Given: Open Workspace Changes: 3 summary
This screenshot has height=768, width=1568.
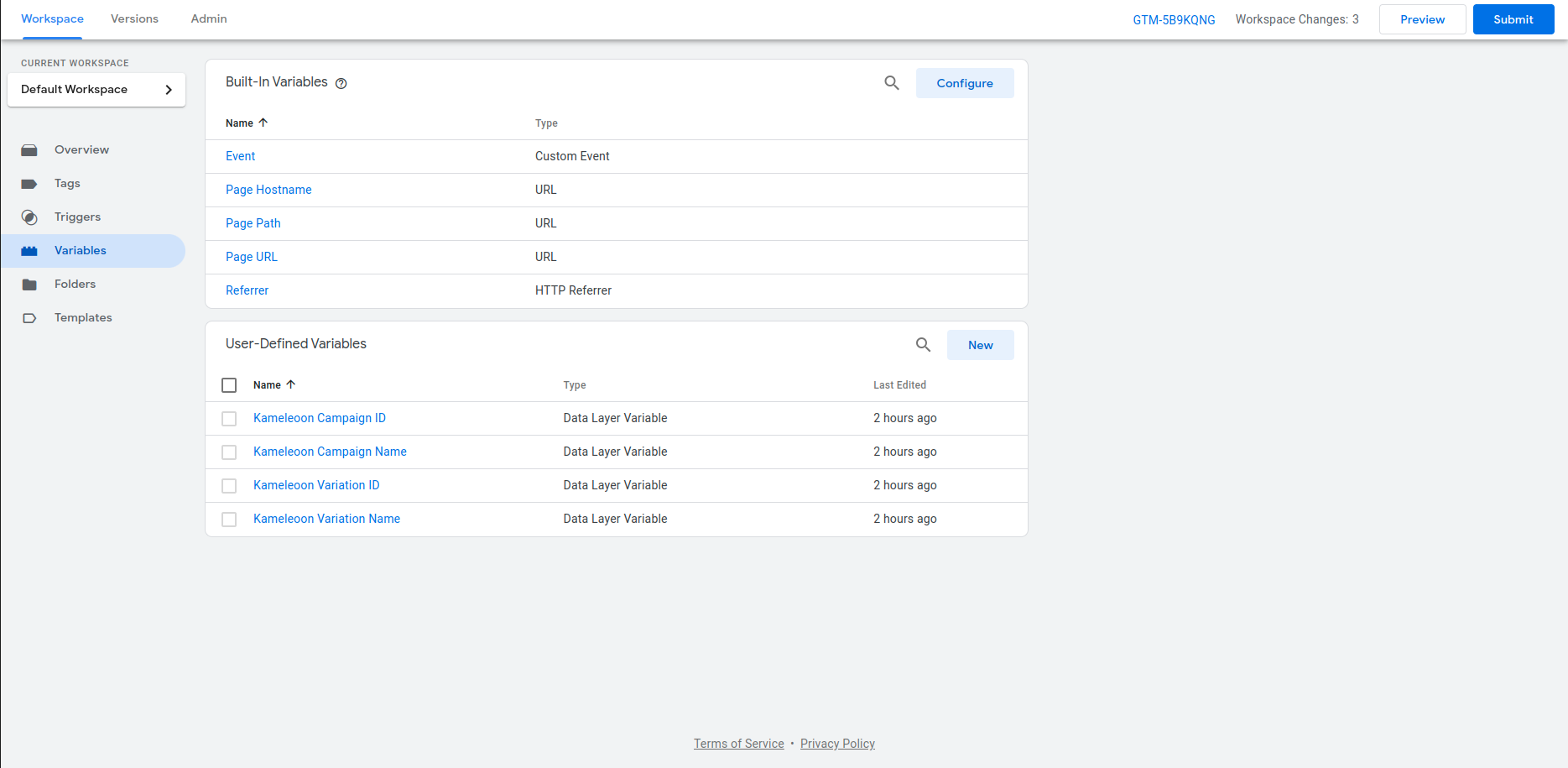Looking at the screenshot, I should (x=1297, y=19).
